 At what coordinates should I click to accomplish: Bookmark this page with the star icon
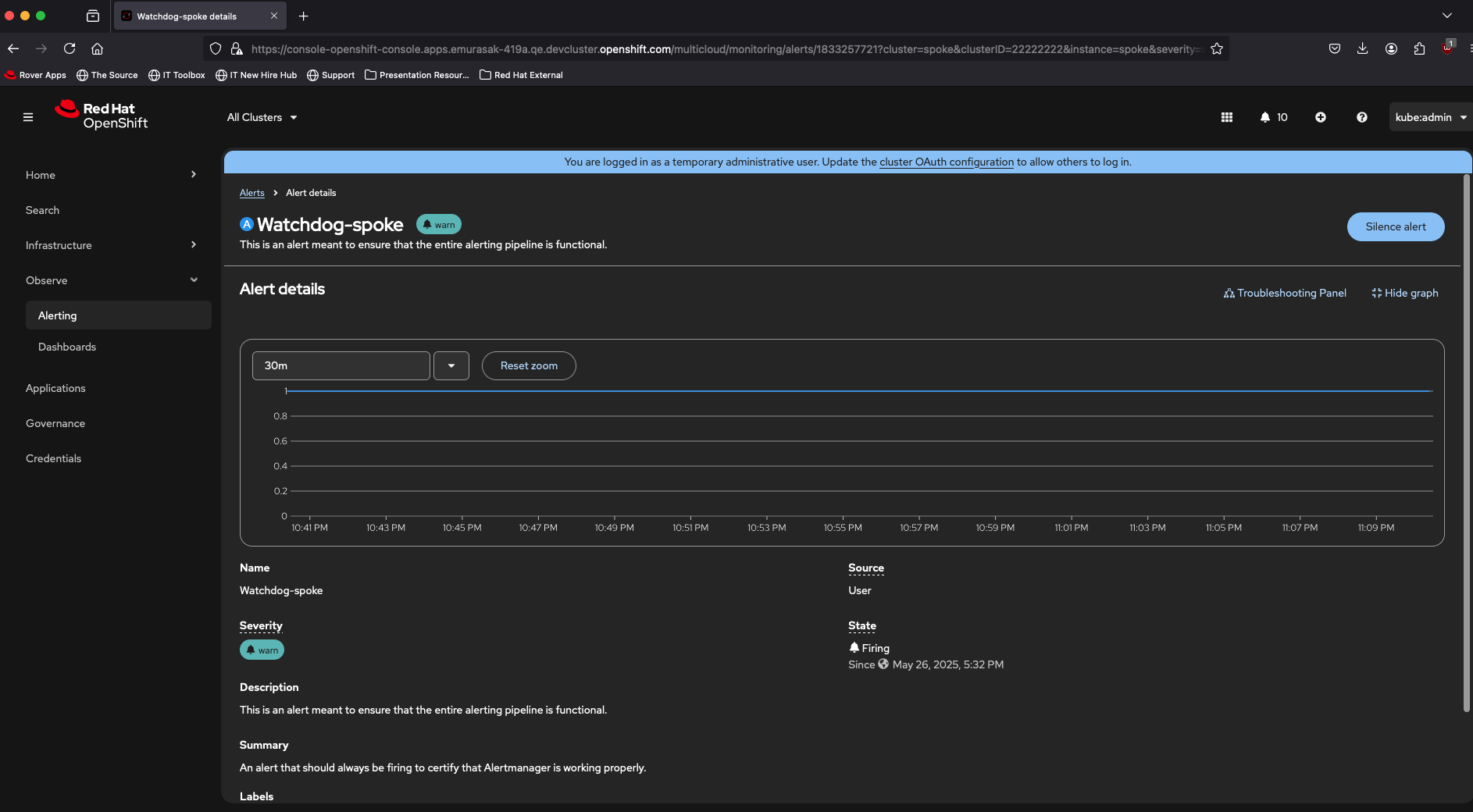[x=1217, y=49]
